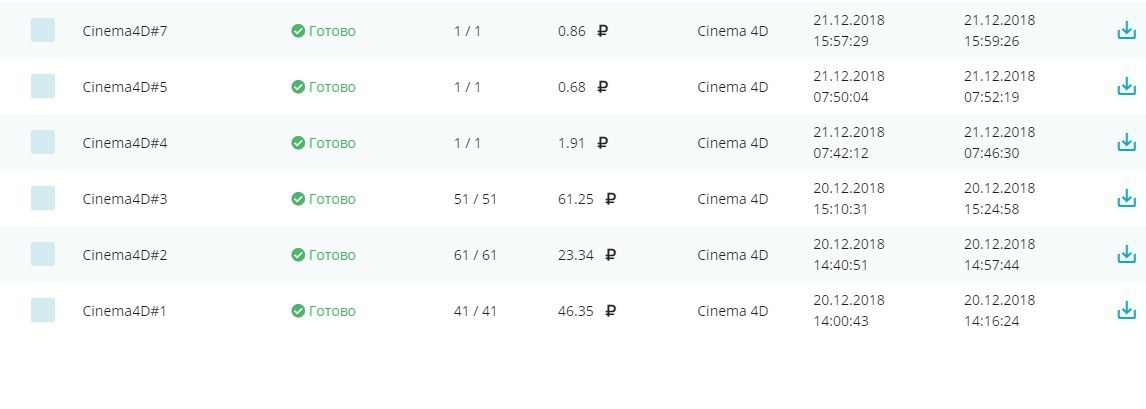Image resolution: width=1146 pixels, height=409 pixels.
Task: Click the green Готово status of Cinema4D#5
Action: tap(323, 87)
